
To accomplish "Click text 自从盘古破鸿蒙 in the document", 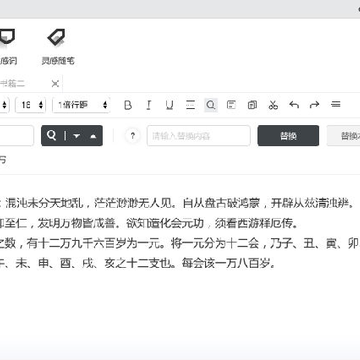I will pyautogui.click(x=222, y=204).
